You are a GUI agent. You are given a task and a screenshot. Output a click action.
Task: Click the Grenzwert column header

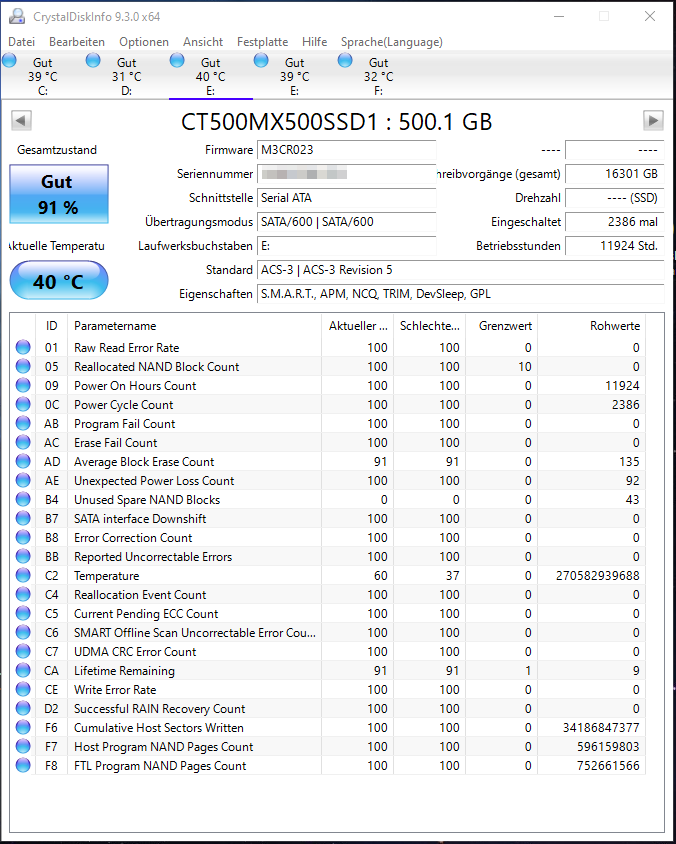(502, 326)
